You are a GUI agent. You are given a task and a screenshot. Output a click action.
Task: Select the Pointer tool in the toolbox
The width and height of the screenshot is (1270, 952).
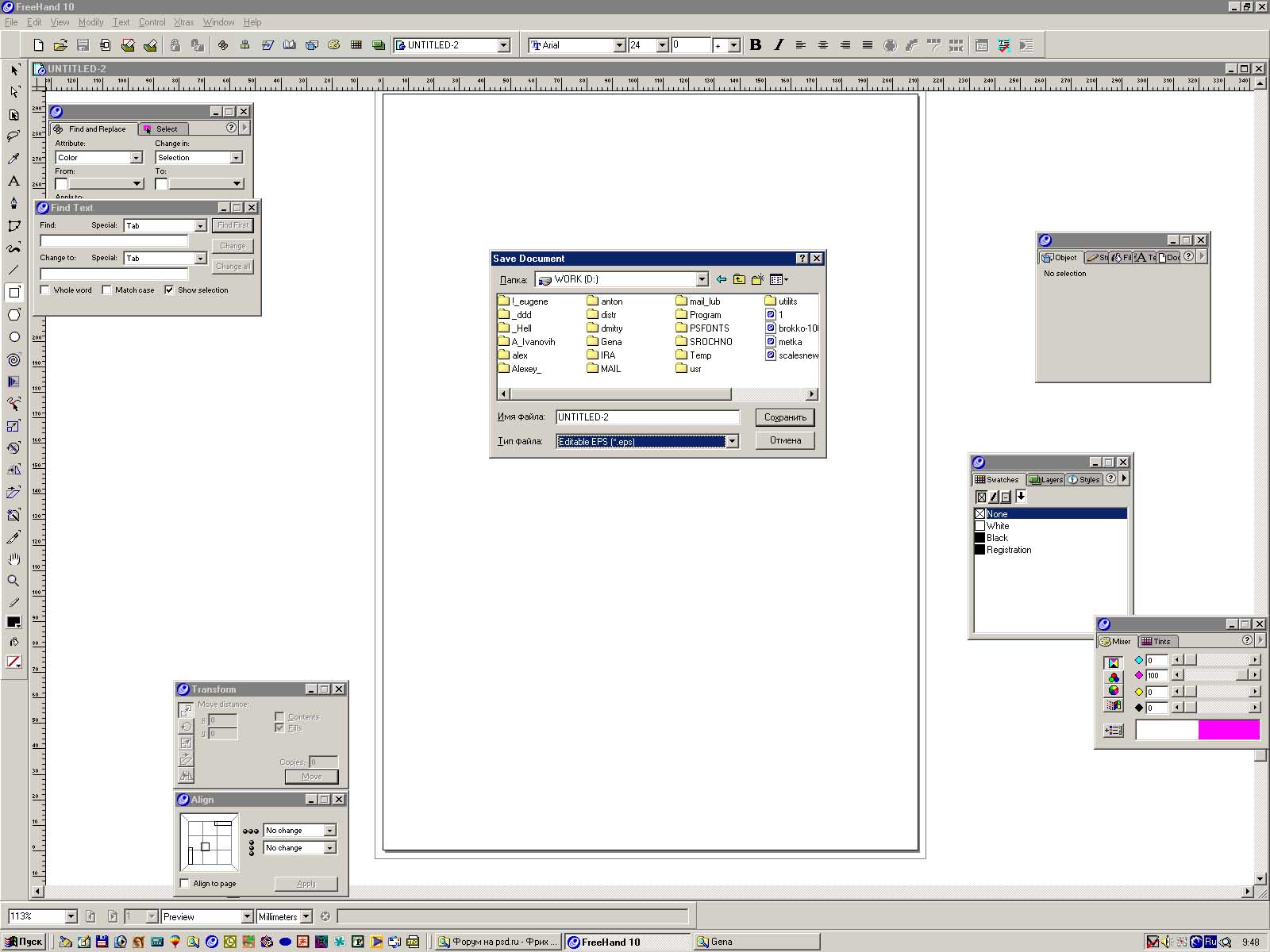(13, 70)
